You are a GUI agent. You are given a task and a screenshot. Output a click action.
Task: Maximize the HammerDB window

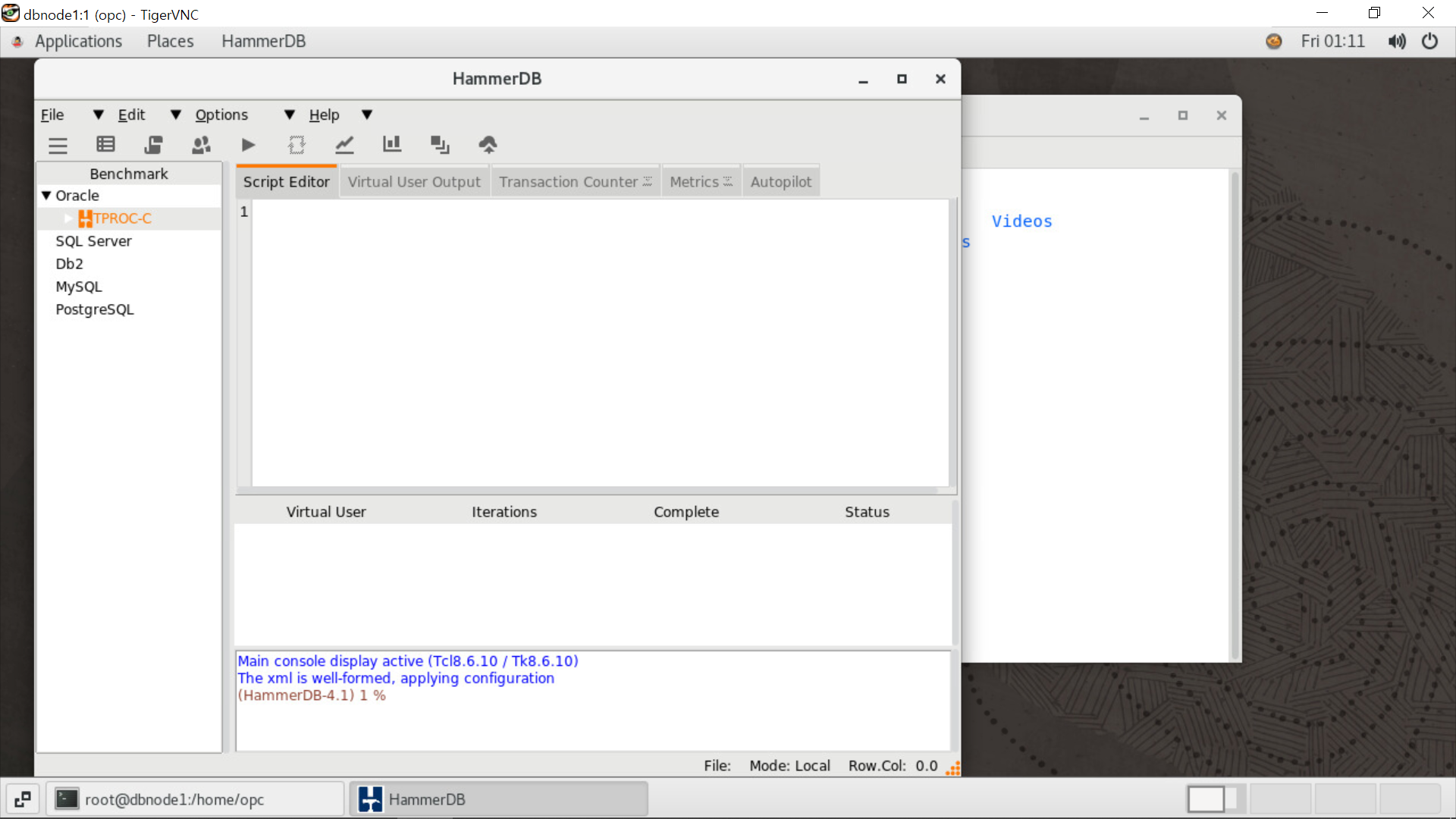(x=902, y=79)
